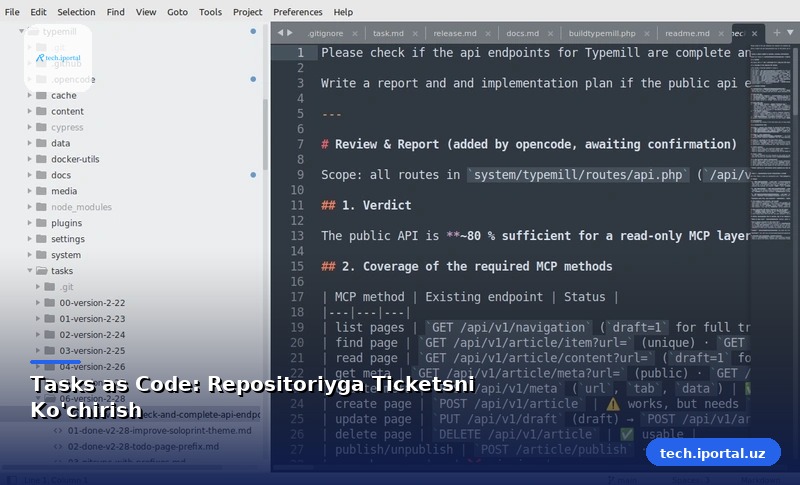Expand the docs folder in sidebar
The height and width of the screenshot is (485, 800).
point(30,175)
